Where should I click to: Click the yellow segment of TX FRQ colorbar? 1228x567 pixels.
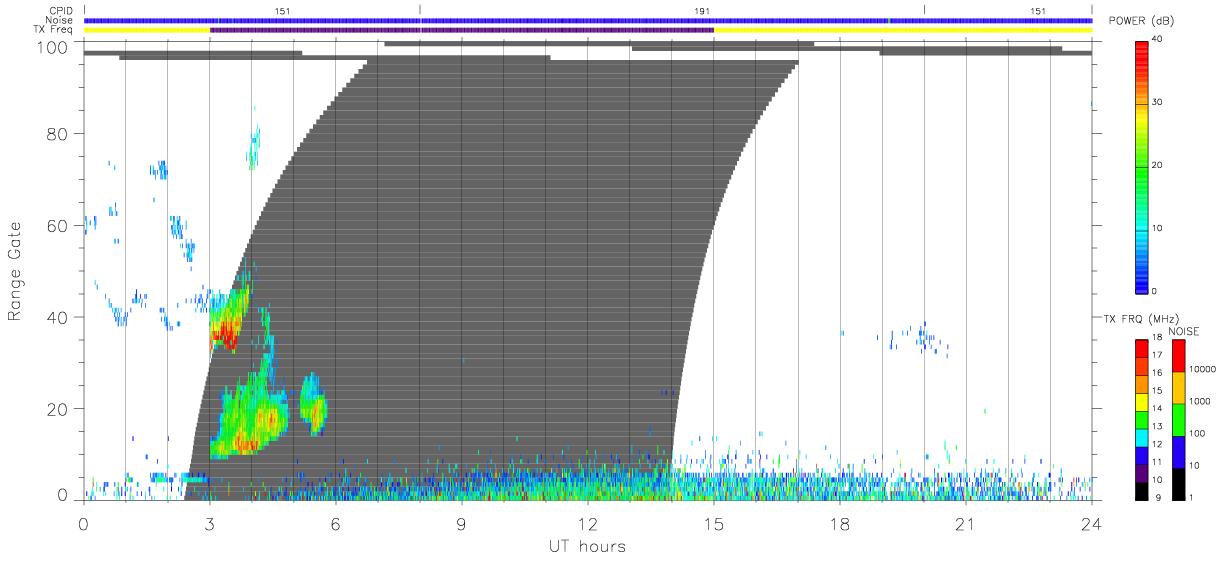(x=1141, y=402)
